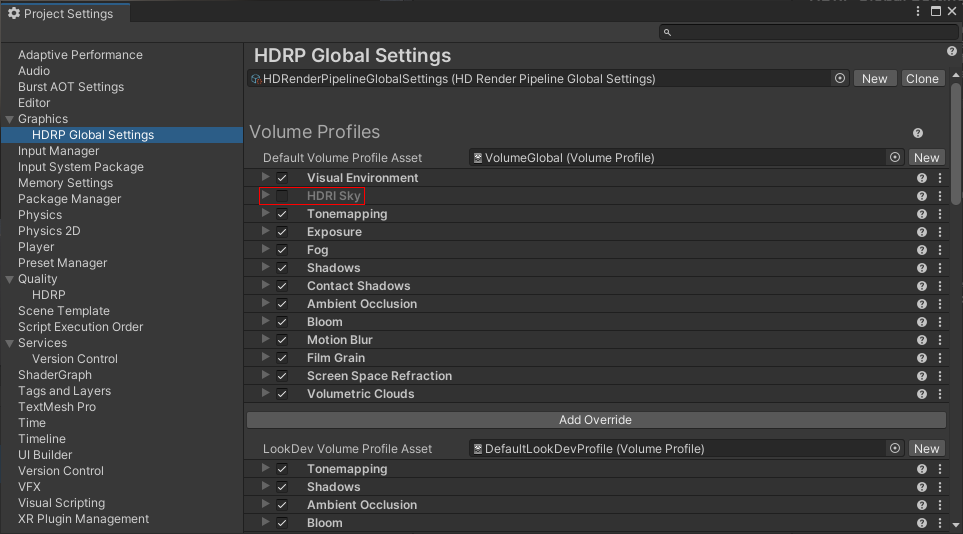The image size is (963, 534).
Task: Open ShaderGraph settings category
Action: 55,375
